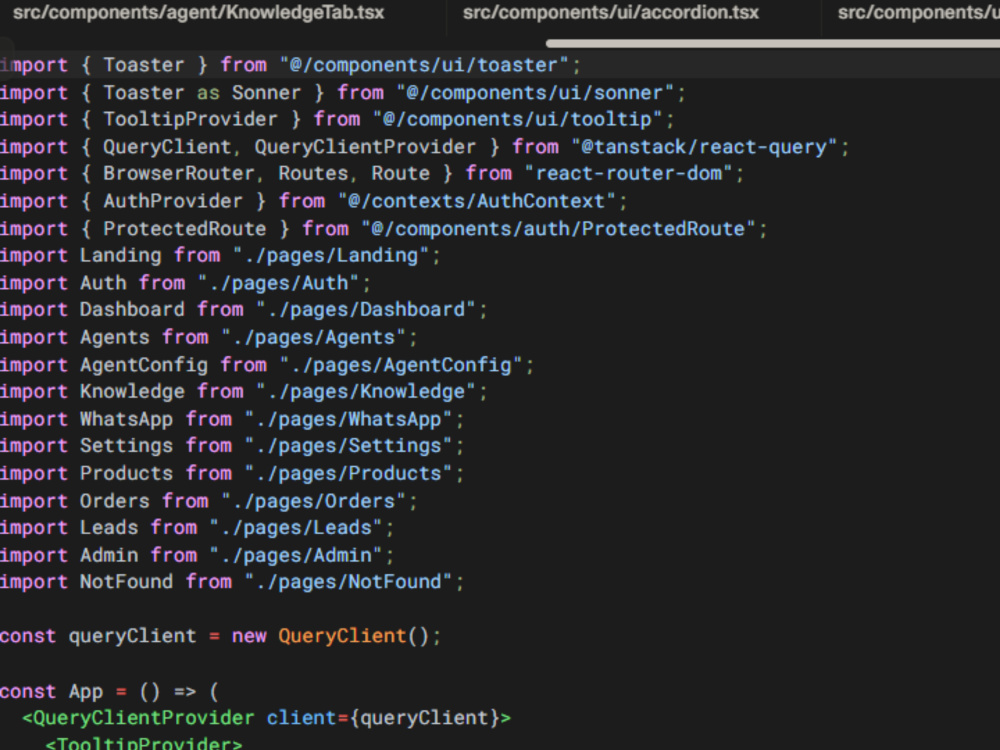Viewport: 1000px width, 750px height.
Task: Click BrowserRouter in the import line
Action: [179, 173]
